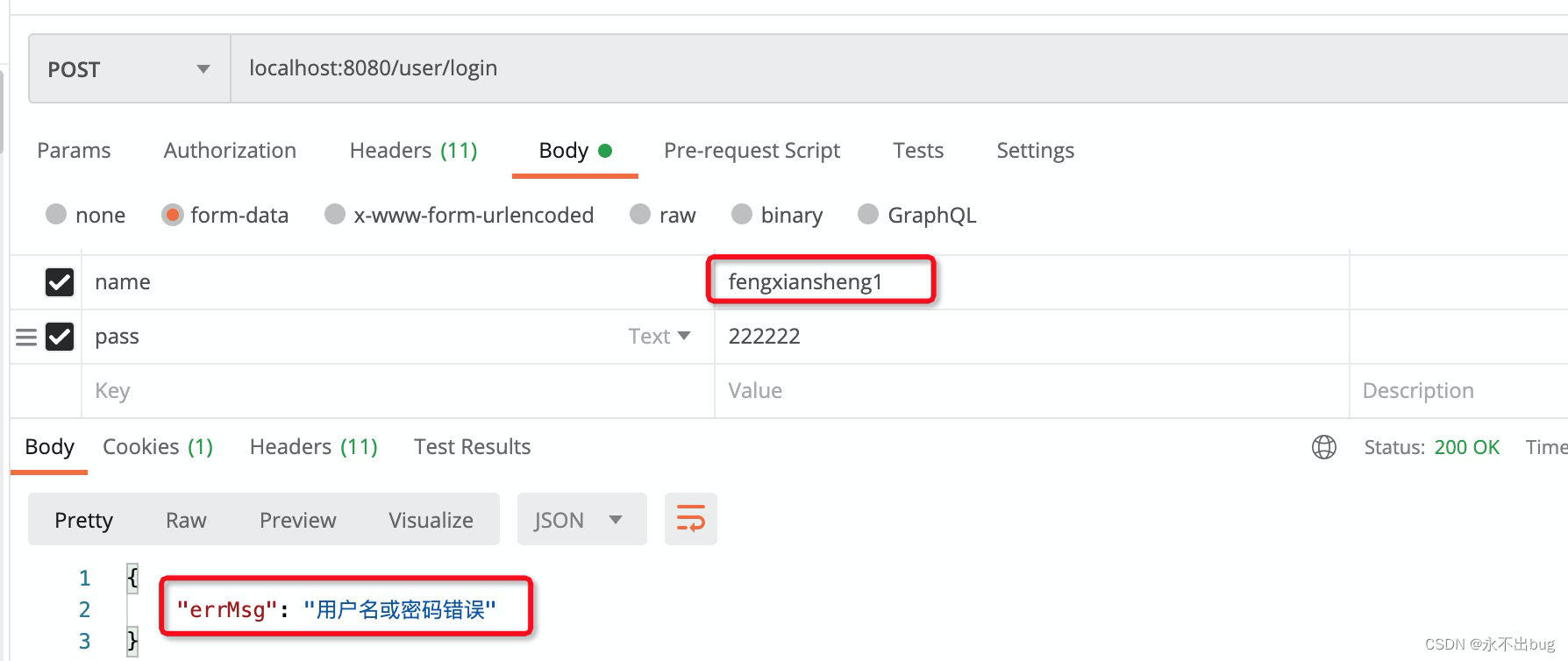Switch to the Tests tab
Image resolution: width=1568 pixels, height=661 pixels.
(917, 150)
